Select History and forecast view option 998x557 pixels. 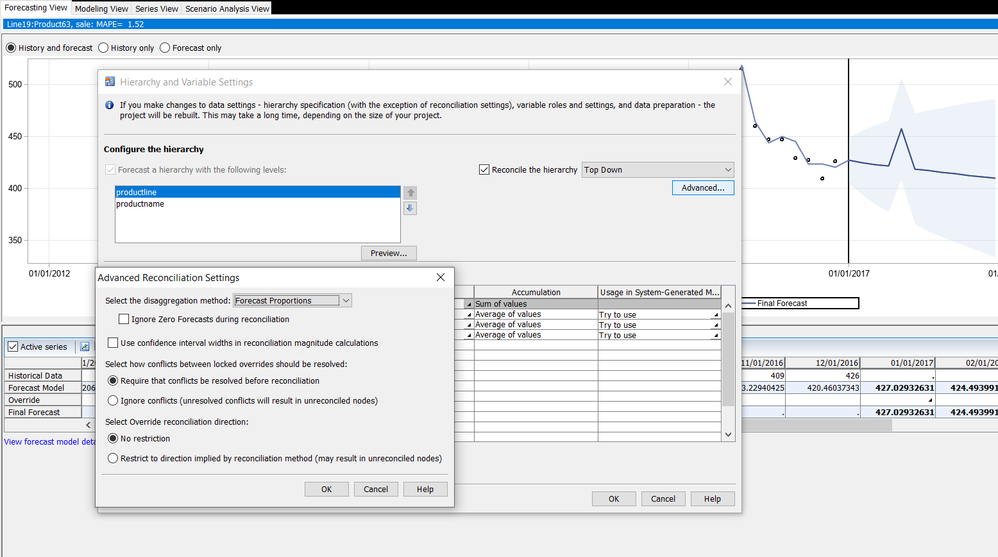tap(11, 48)
